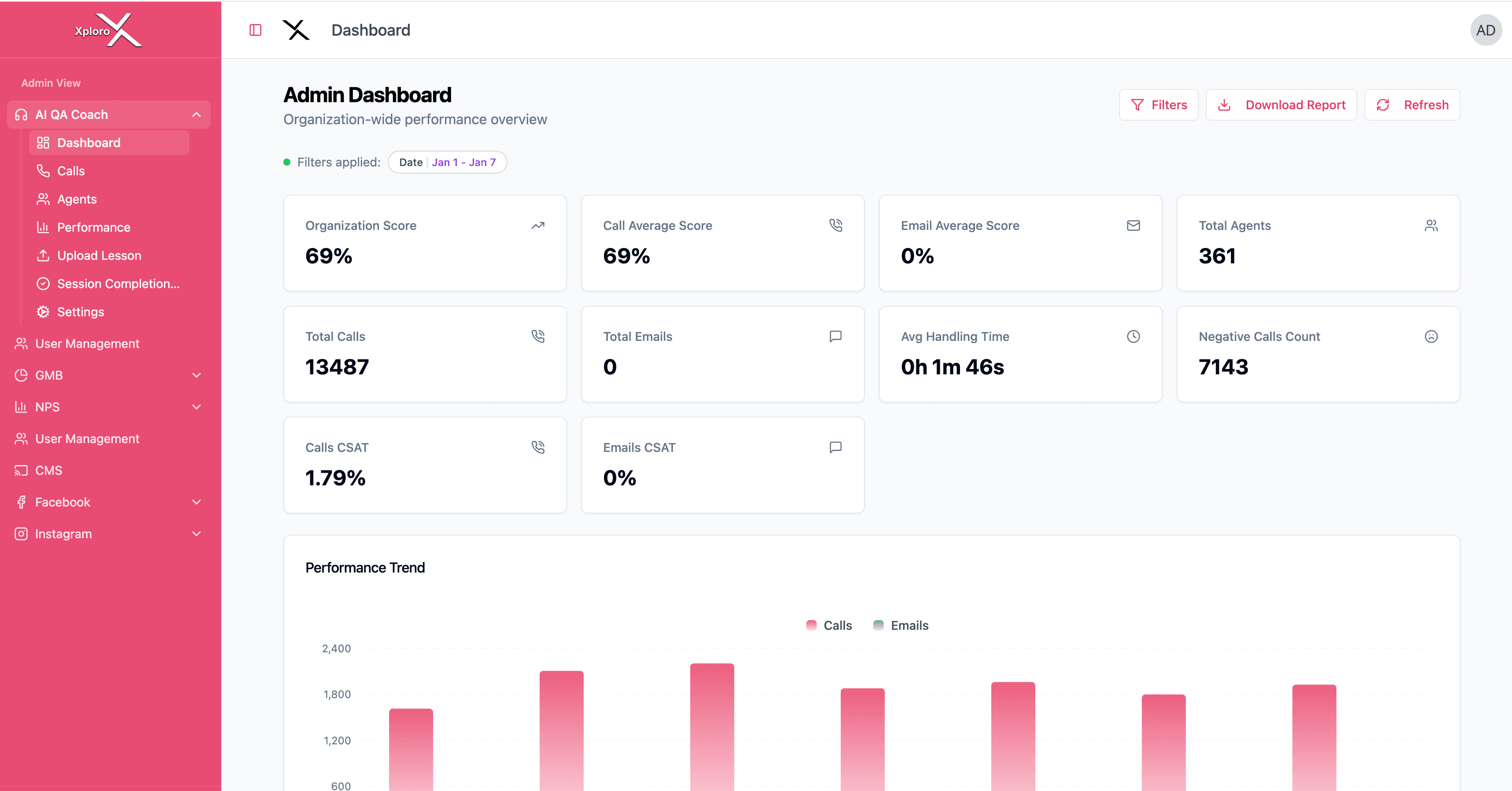The height and width of the screenshot is (791, 1512).
Task: Collapse the AI QA Coach section
Action: [196, 115]
